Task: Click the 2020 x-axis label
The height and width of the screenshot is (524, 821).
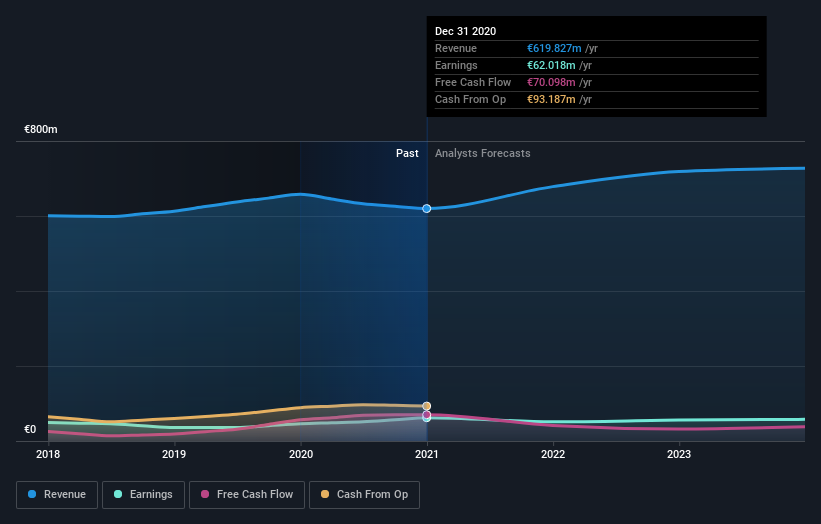Action: pos(301,454)
